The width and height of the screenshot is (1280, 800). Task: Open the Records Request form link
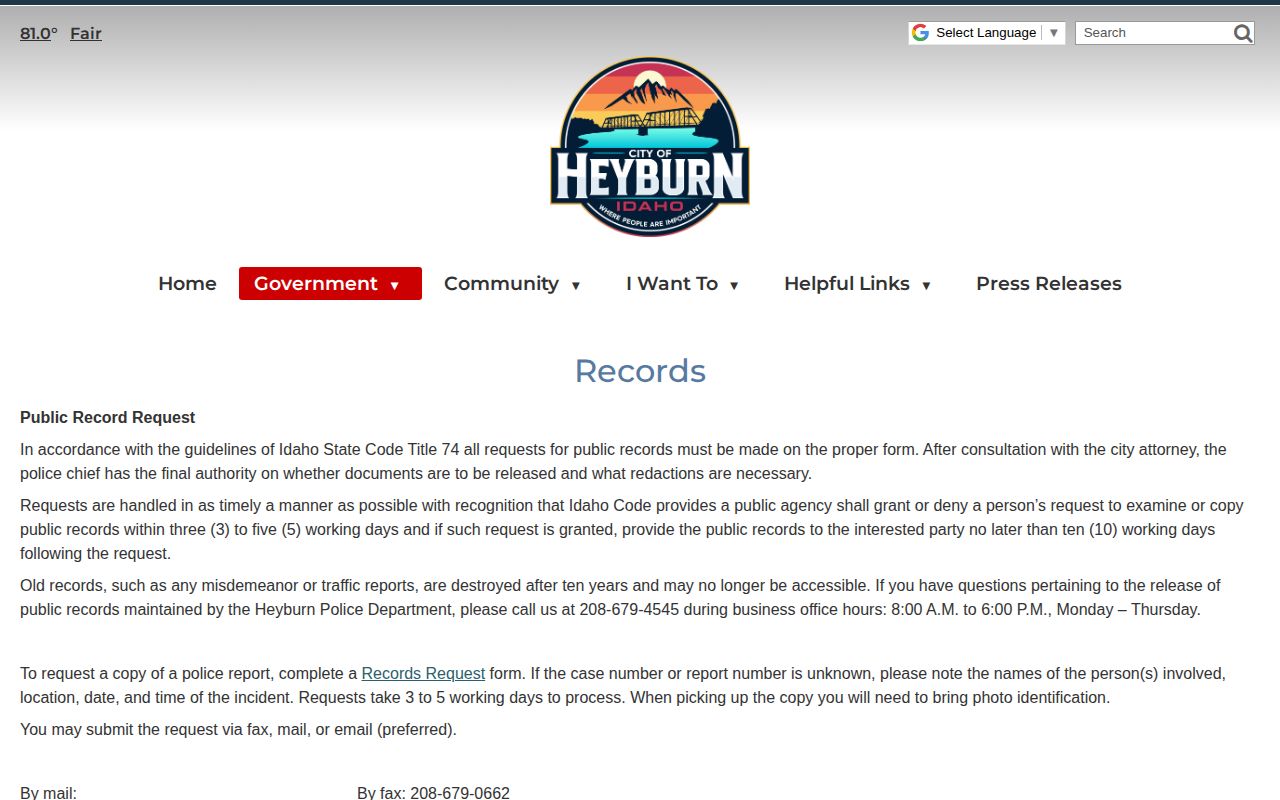tap(423, 673)
